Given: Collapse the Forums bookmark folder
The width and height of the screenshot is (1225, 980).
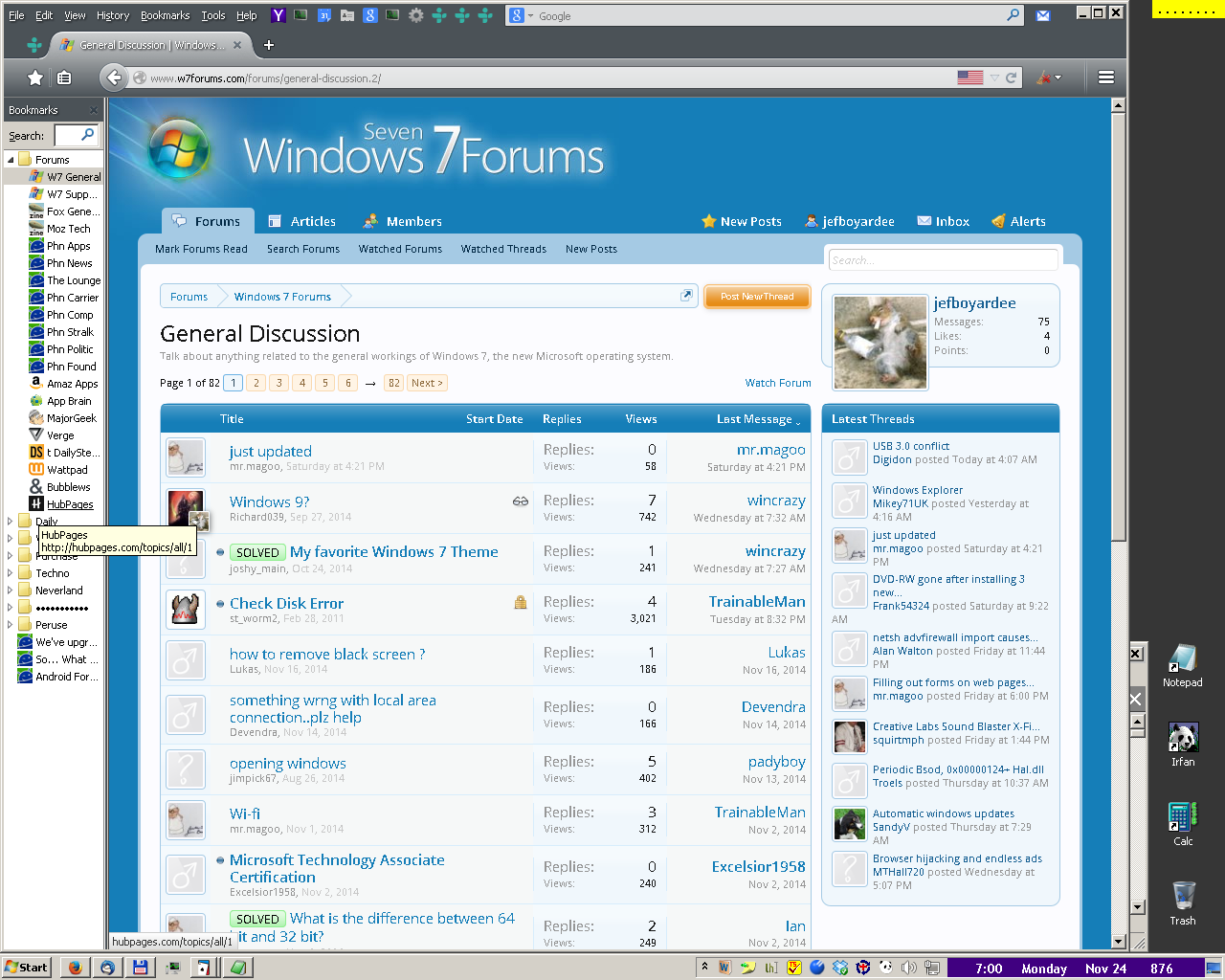Looking at the screenshot, I should click(11, 160).
